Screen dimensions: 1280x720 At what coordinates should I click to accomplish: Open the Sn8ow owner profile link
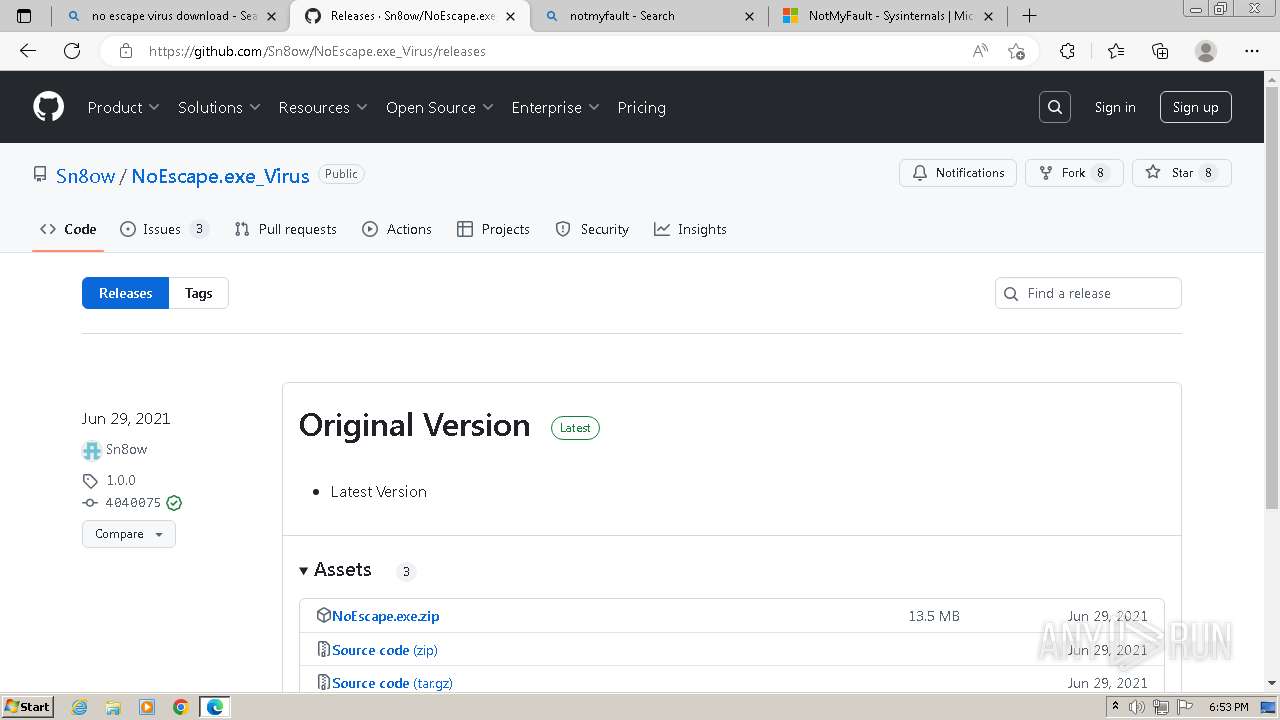[x=85, y=176]
